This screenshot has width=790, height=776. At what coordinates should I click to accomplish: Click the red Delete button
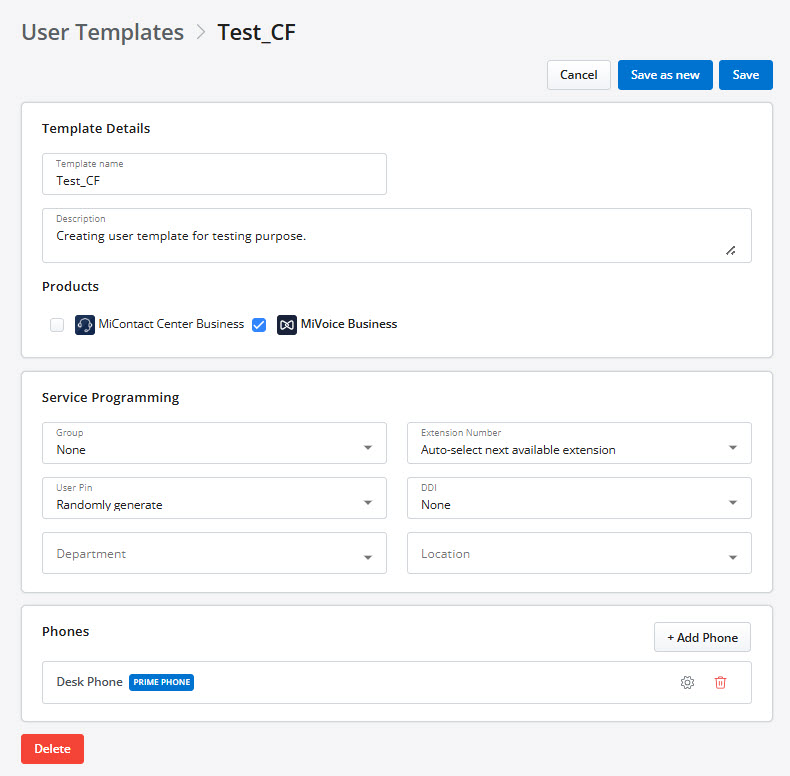pos(52,749)
